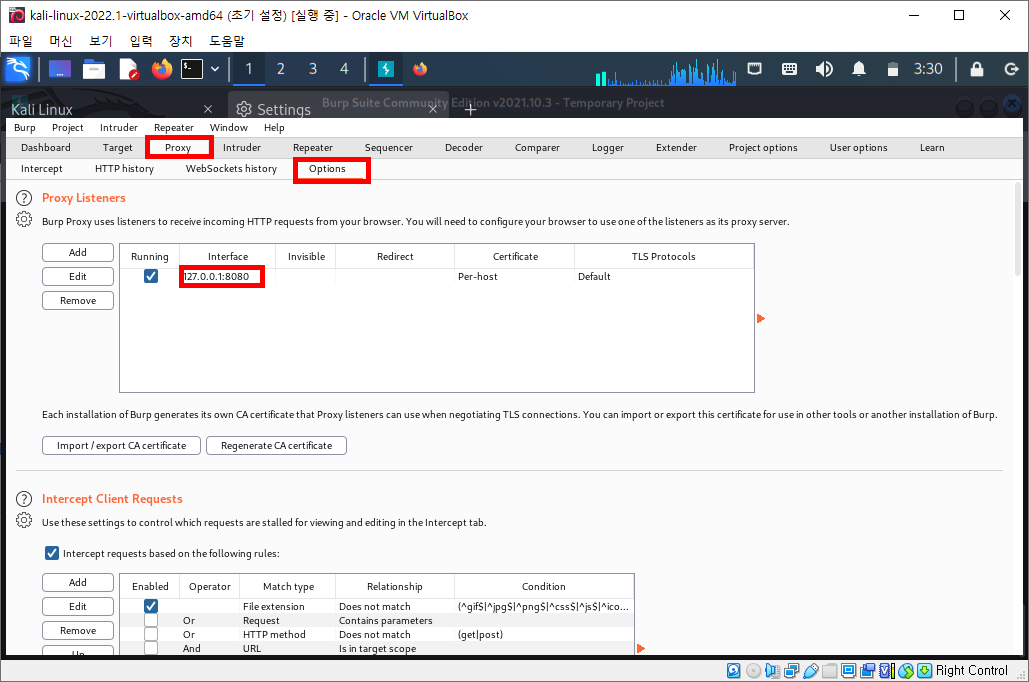The width and height of the screenshot is (1029, 682).
Task: Open help for Proxy Listeners section
Action: click(24, 198)
